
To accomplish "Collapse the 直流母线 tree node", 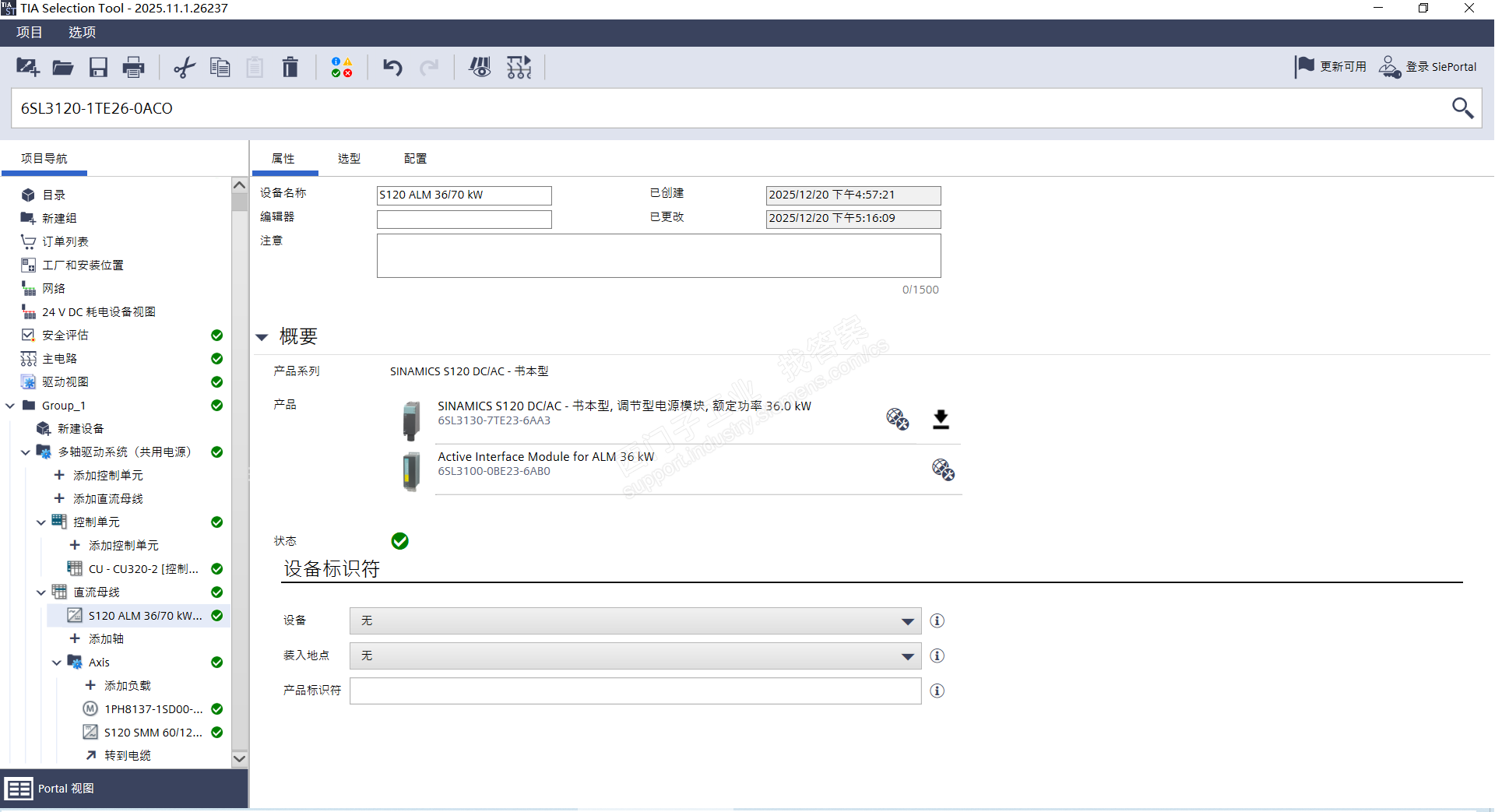I will (41, 592).
